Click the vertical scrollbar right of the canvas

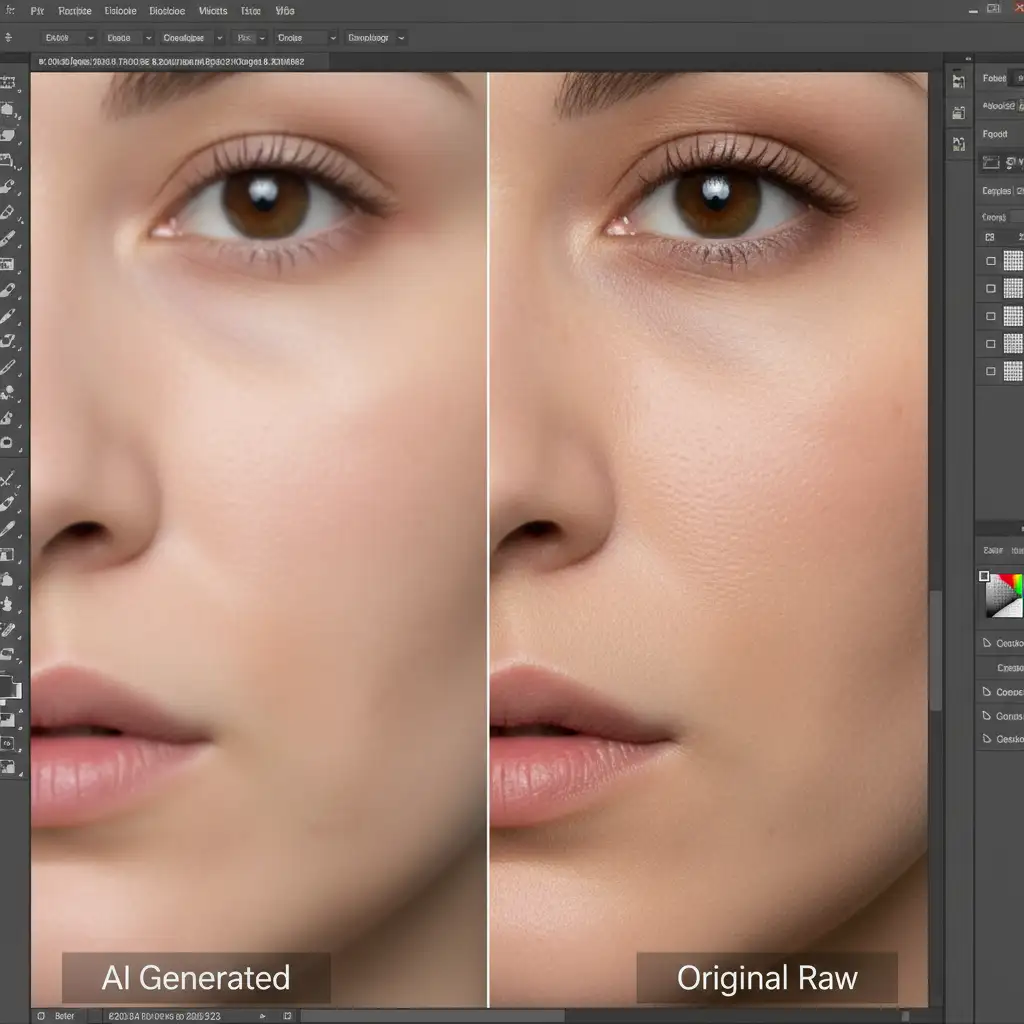click(936, 650)
